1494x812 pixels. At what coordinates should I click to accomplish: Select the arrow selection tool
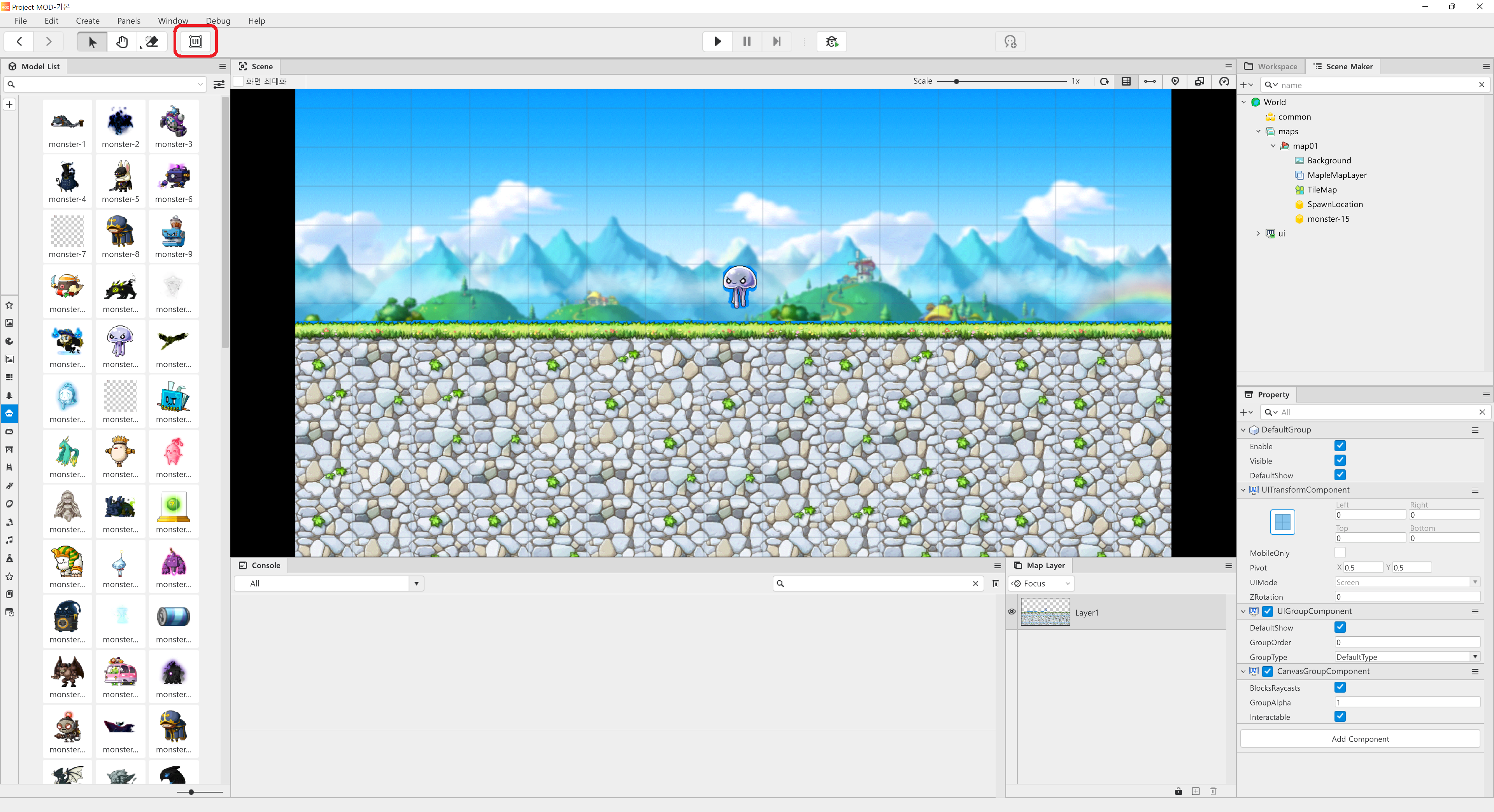(92, 41)
